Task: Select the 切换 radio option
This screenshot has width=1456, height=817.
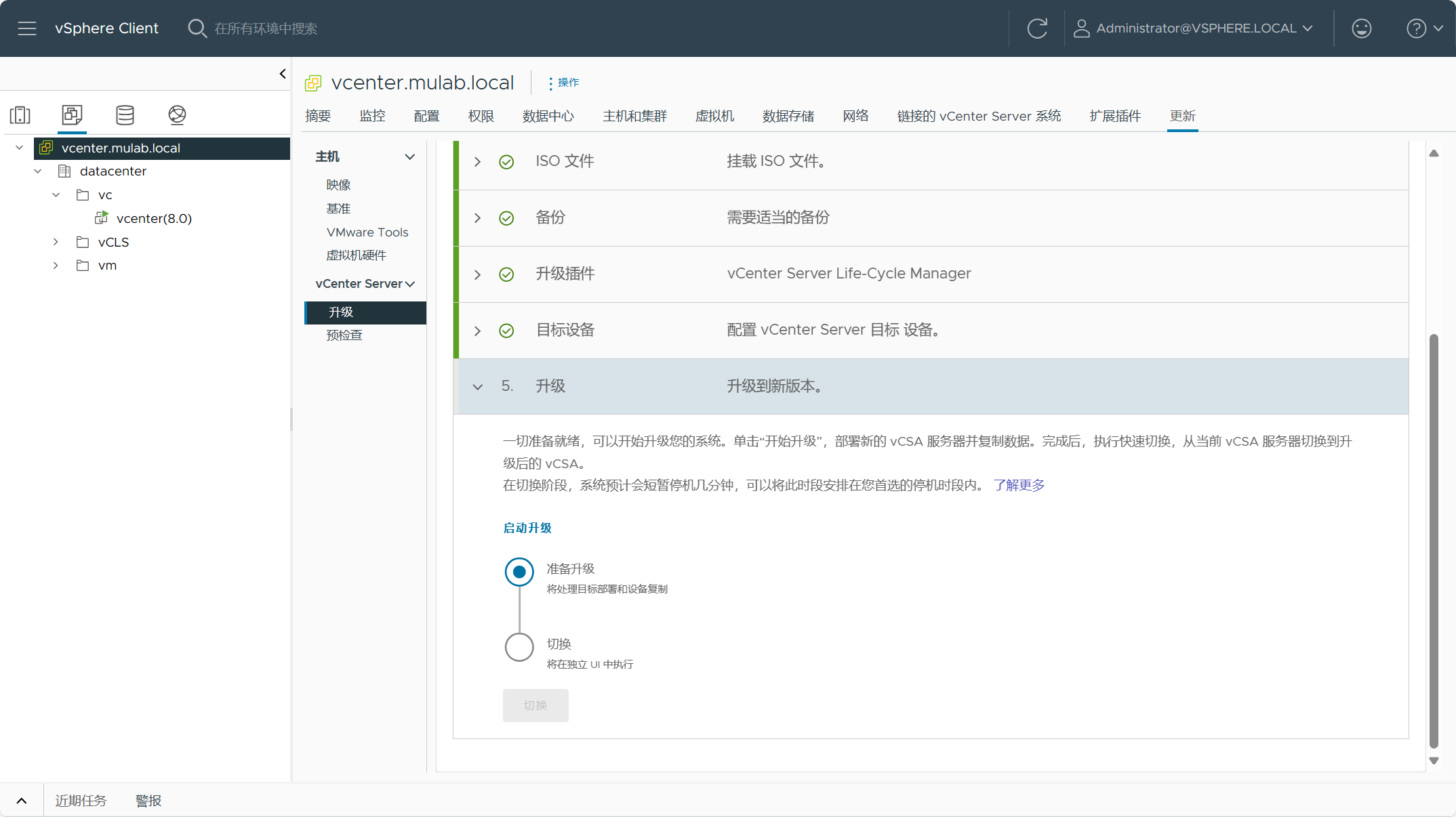Action: pos(519,647)
